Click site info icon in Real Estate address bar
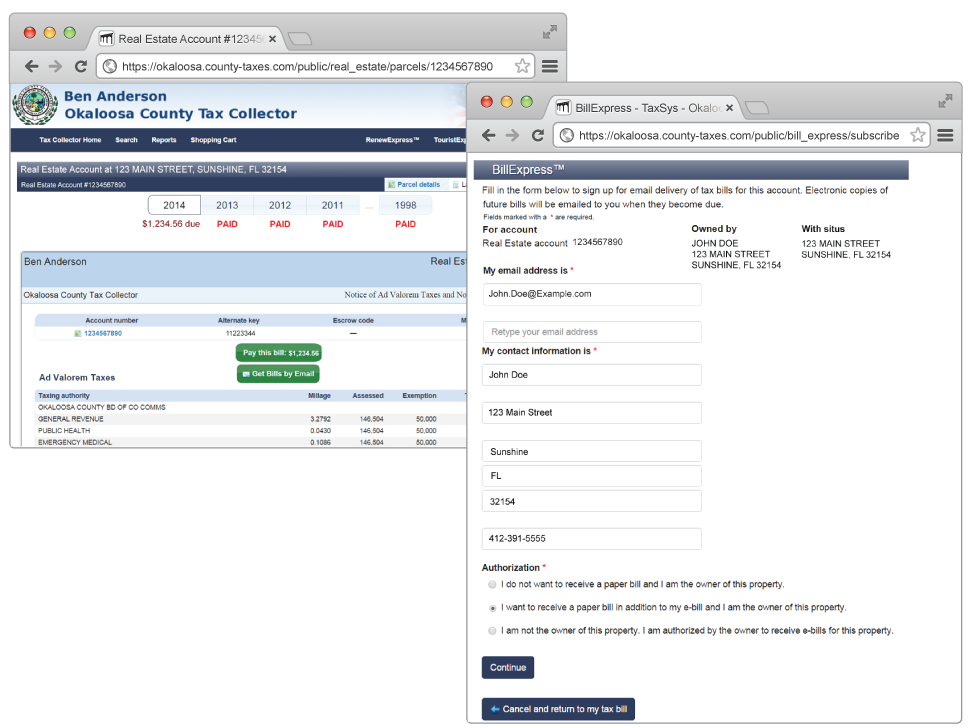 [x=109, y=66]
